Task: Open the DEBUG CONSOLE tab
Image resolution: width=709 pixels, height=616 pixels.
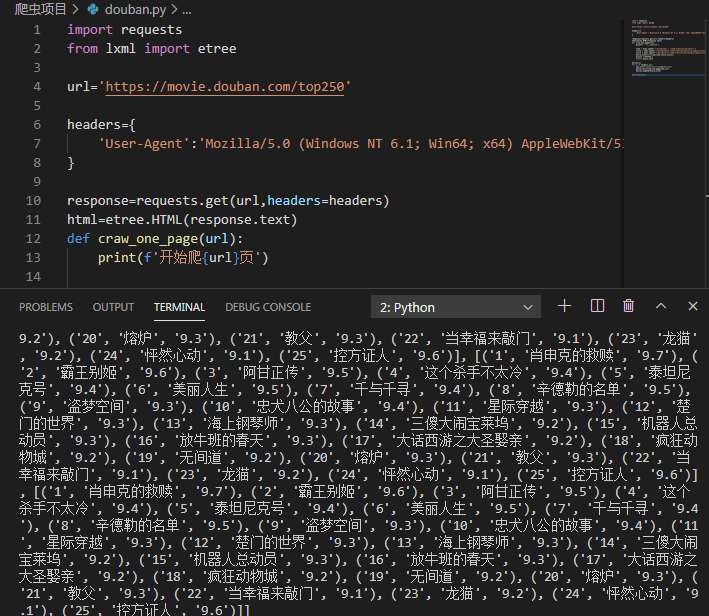Action: tap(268, 307)
